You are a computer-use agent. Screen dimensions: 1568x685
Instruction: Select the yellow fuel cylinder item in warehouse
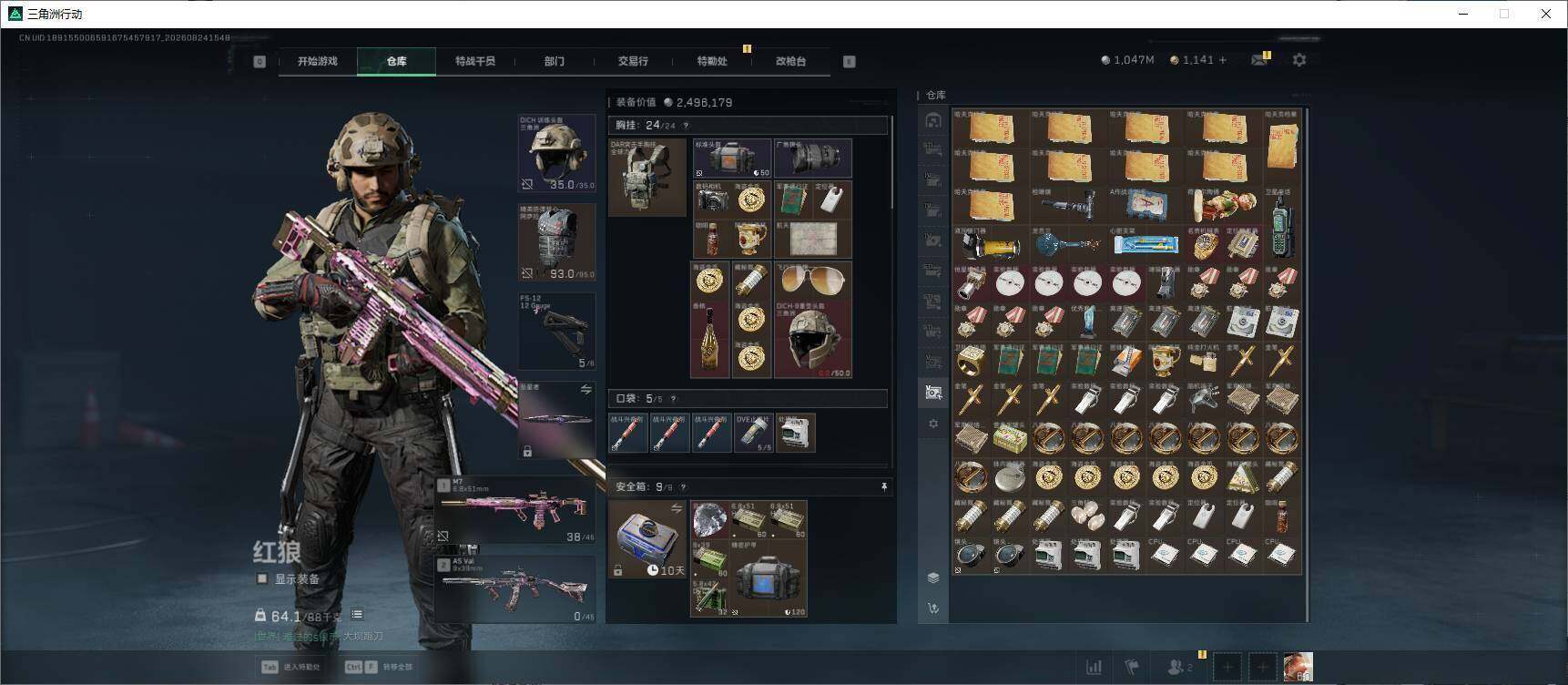point(990,244)
